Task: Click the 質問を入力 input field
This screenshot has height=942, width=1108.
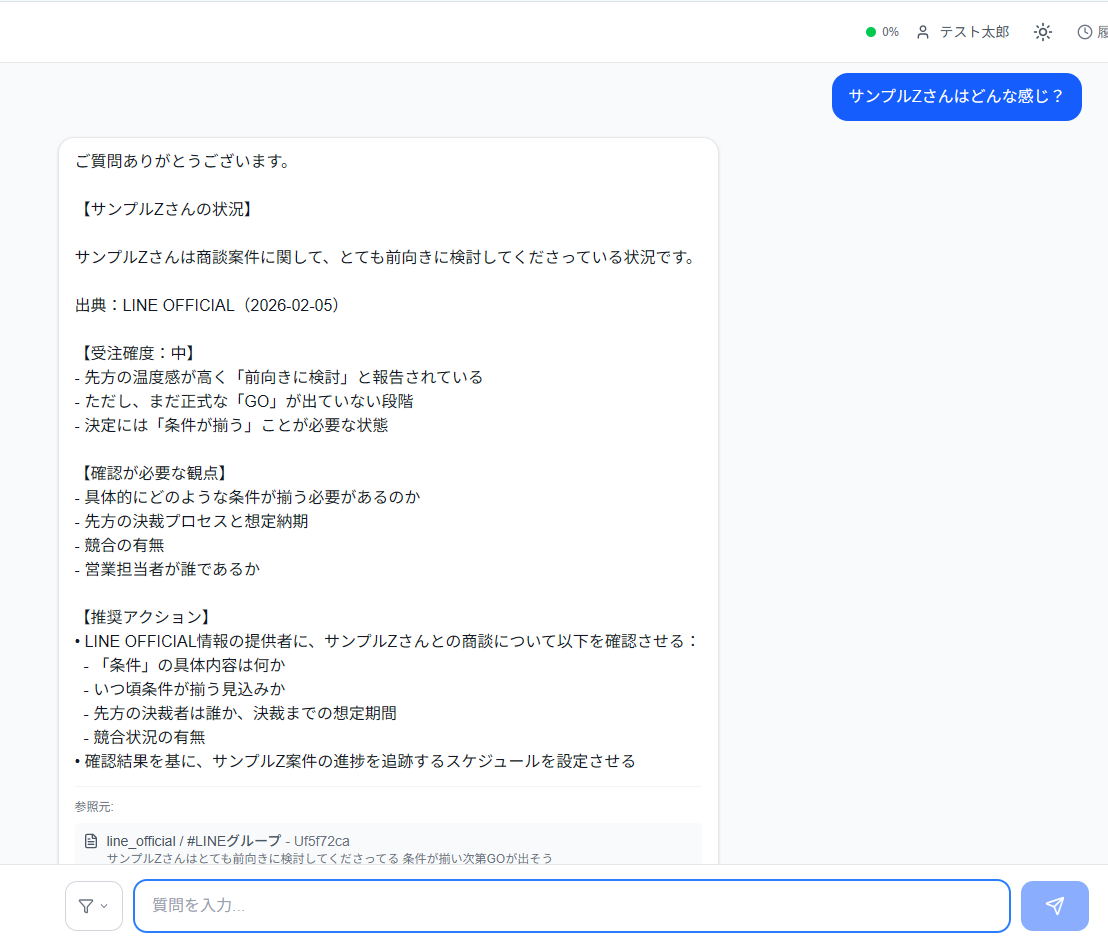Action: tap(572, 905)
